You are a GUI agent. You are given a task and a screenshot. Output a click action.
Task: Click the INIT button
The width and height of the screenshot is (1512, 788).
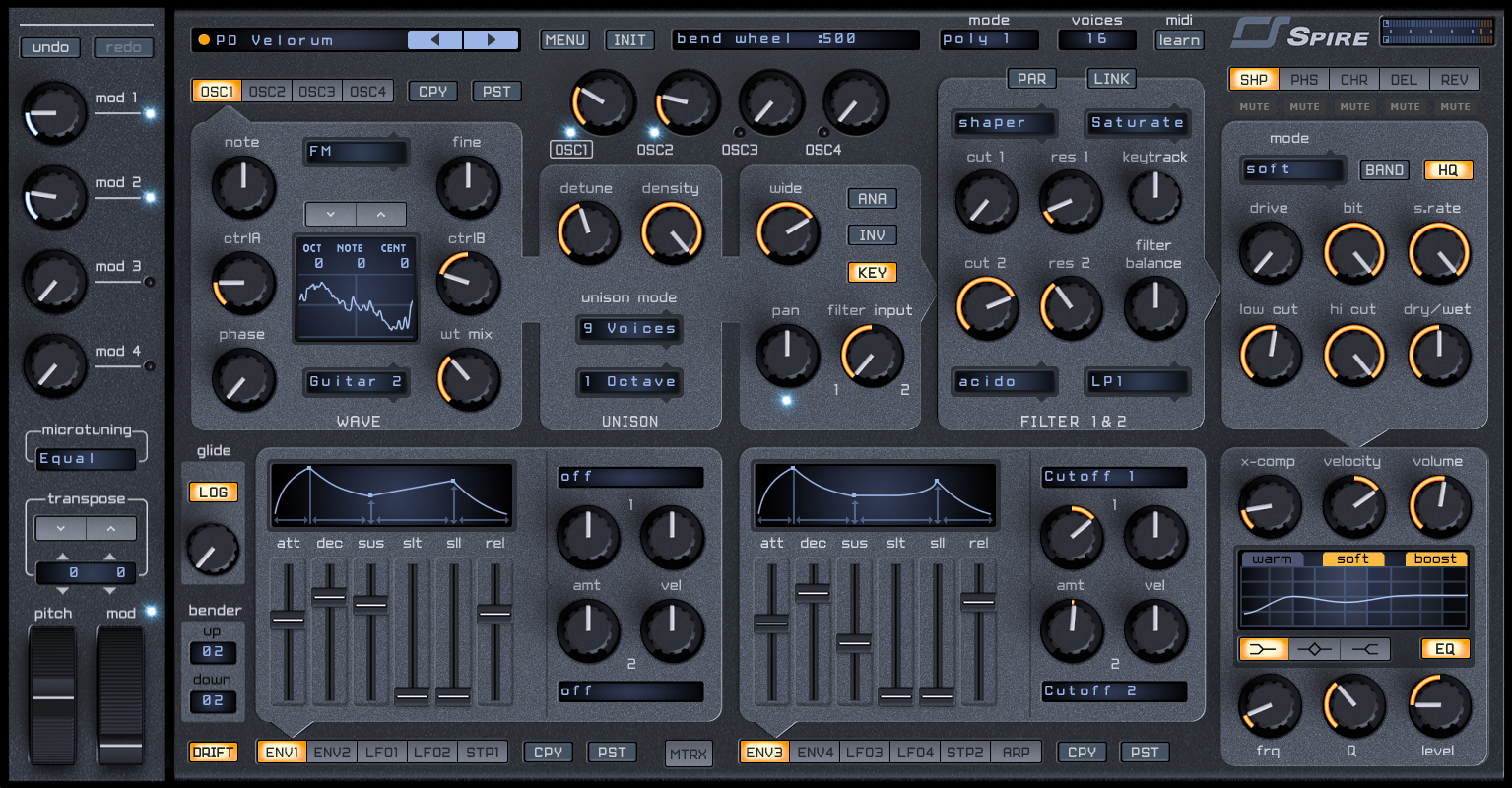[628, 40]
